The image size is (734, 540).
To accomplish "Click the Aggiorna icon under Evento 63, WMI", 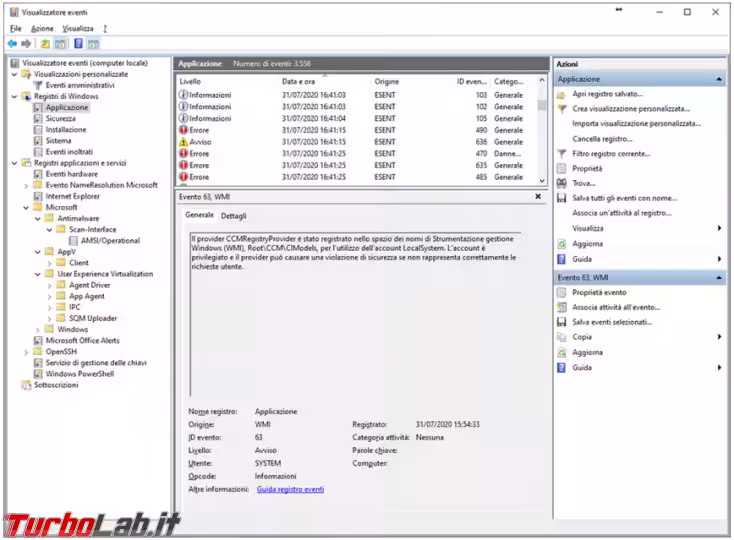I will (x=562, y=352).
